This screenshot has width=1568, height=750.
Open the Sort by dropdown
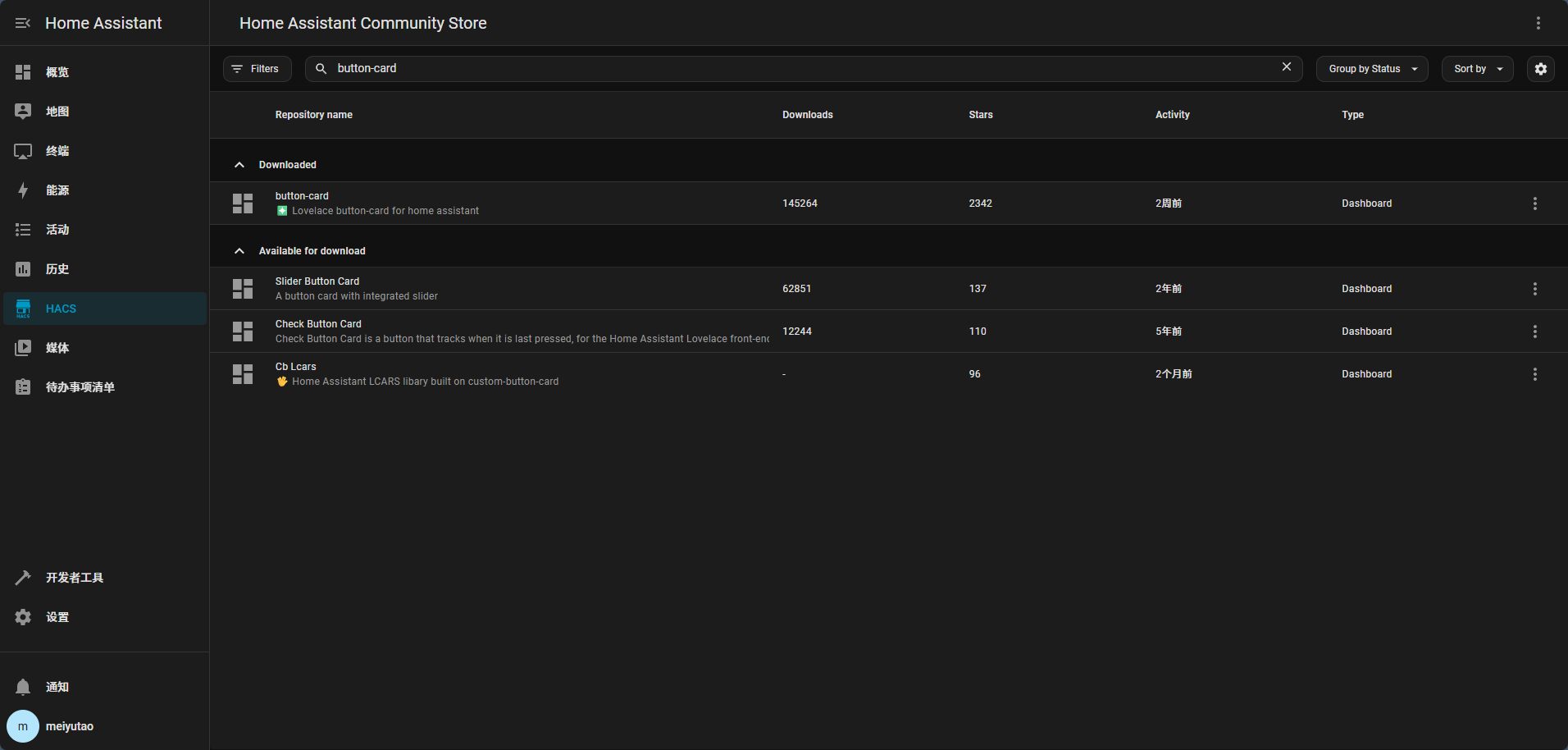click(1476, 69)
